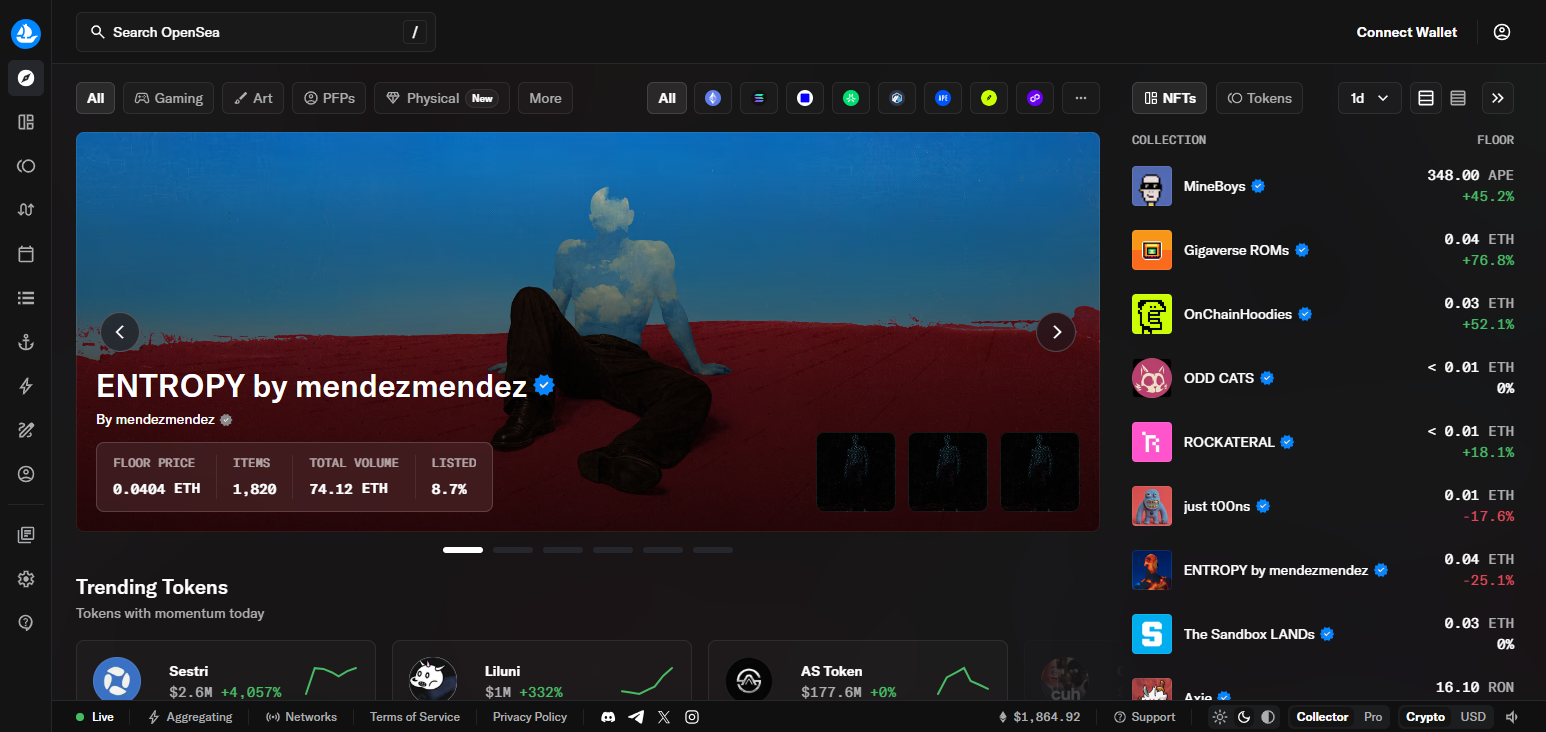Select the system contrast theme icon
1546x732 pixels.
tap(1268, 717)
